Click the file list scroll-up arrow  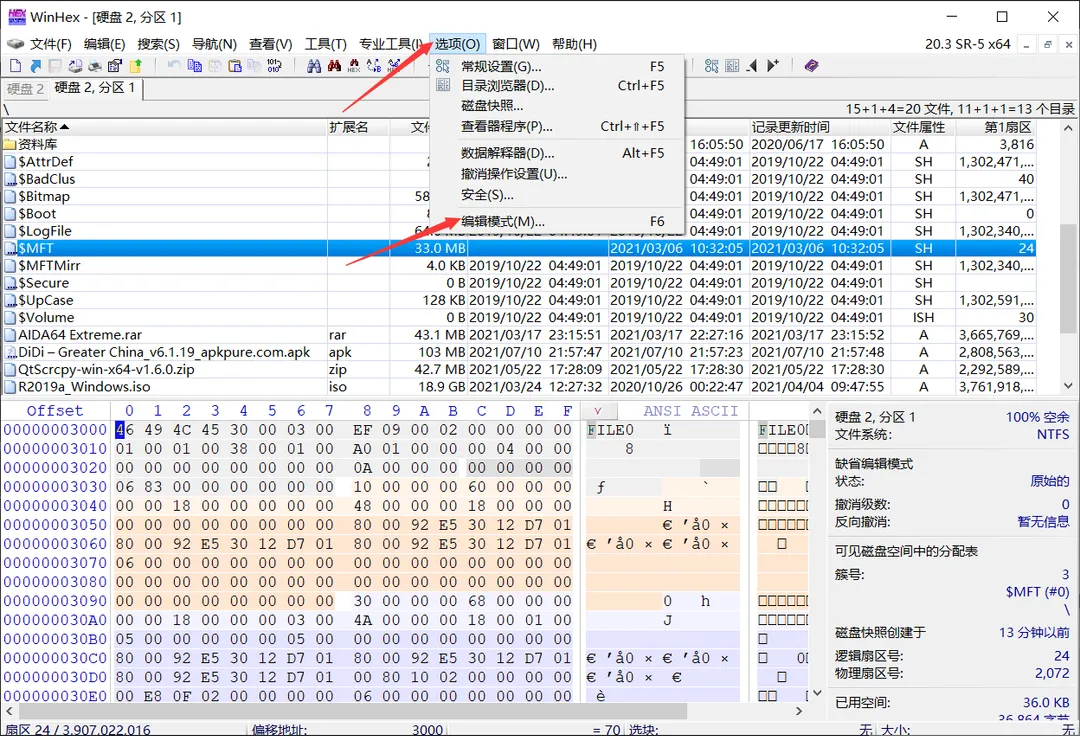tap(1068, 128)
